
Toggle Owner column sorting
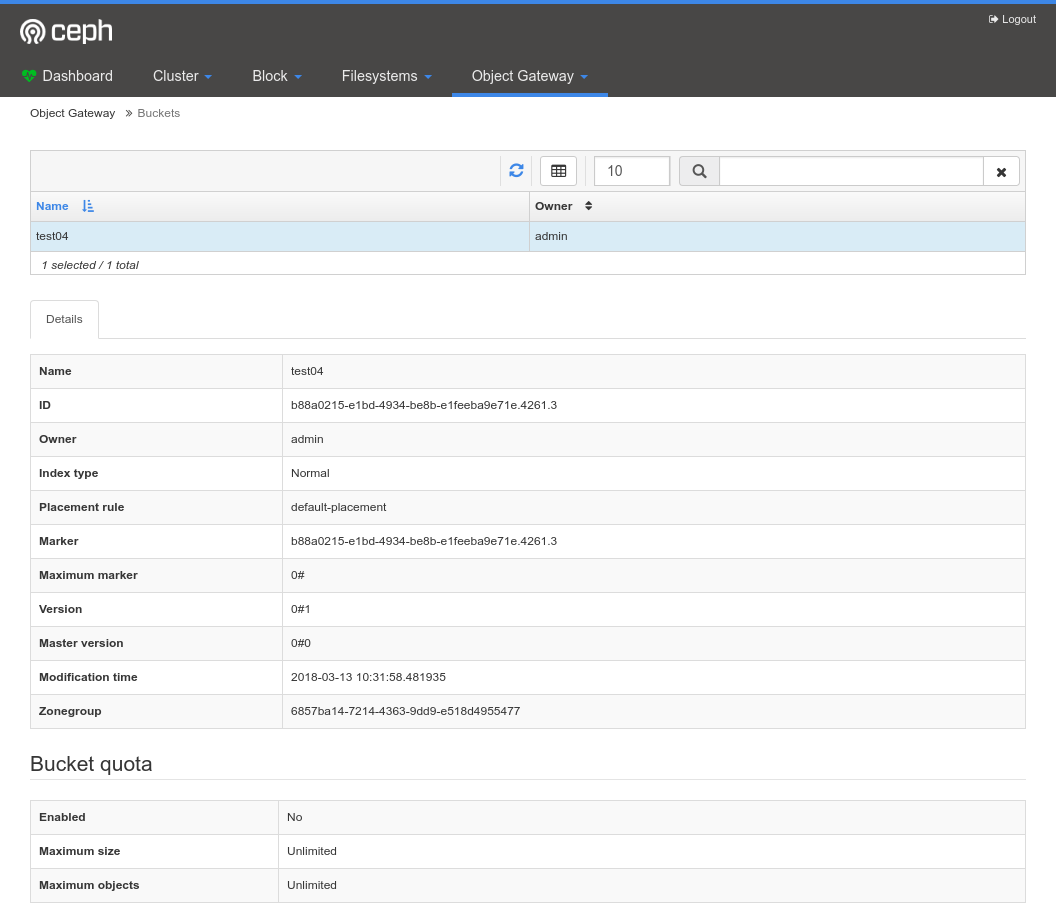[588, 206]
